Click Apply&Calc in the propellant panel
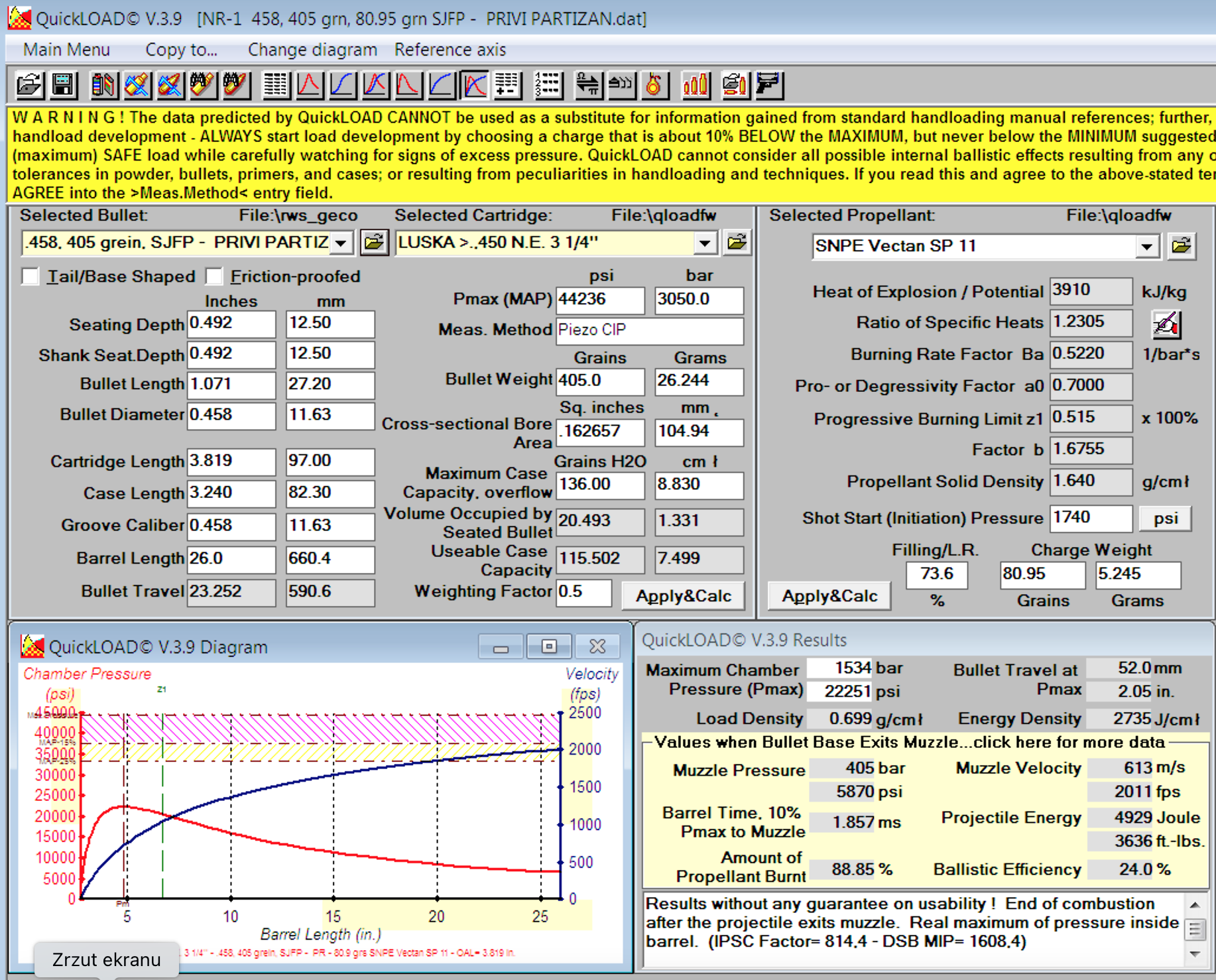The height and width of the screenshot is (980, 1216). pyautogui.click(x=829, y=595)
